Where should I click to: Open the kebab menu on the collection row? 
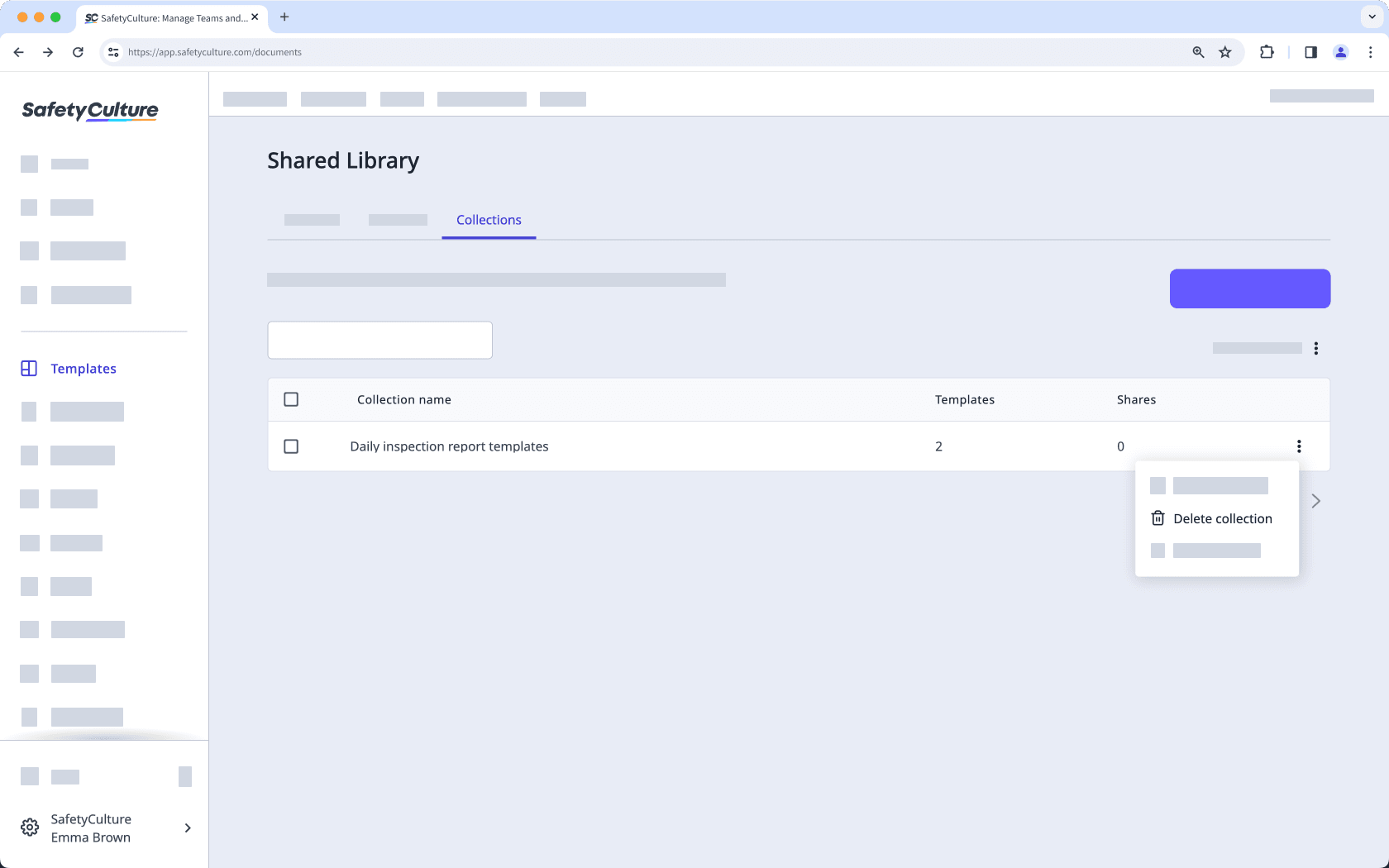coord(1299,446)
